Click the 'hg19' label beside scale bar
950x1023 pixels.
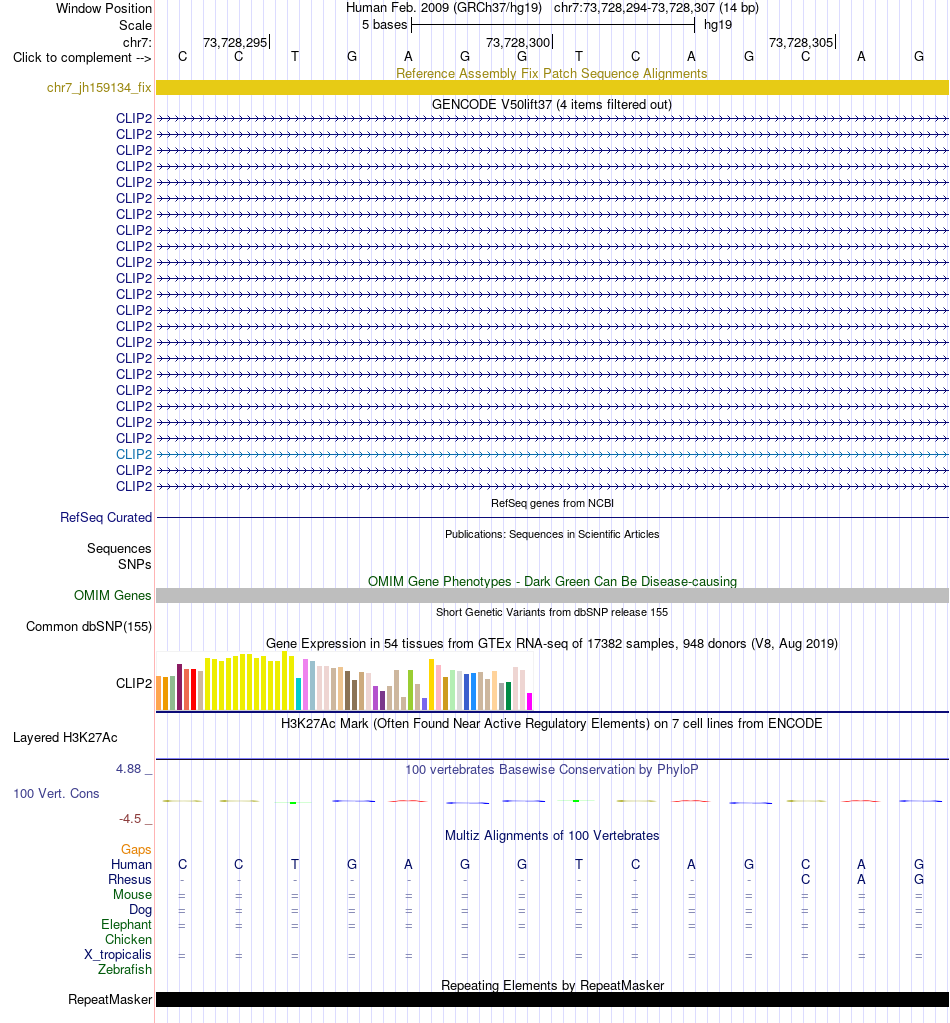coord(718,25)
